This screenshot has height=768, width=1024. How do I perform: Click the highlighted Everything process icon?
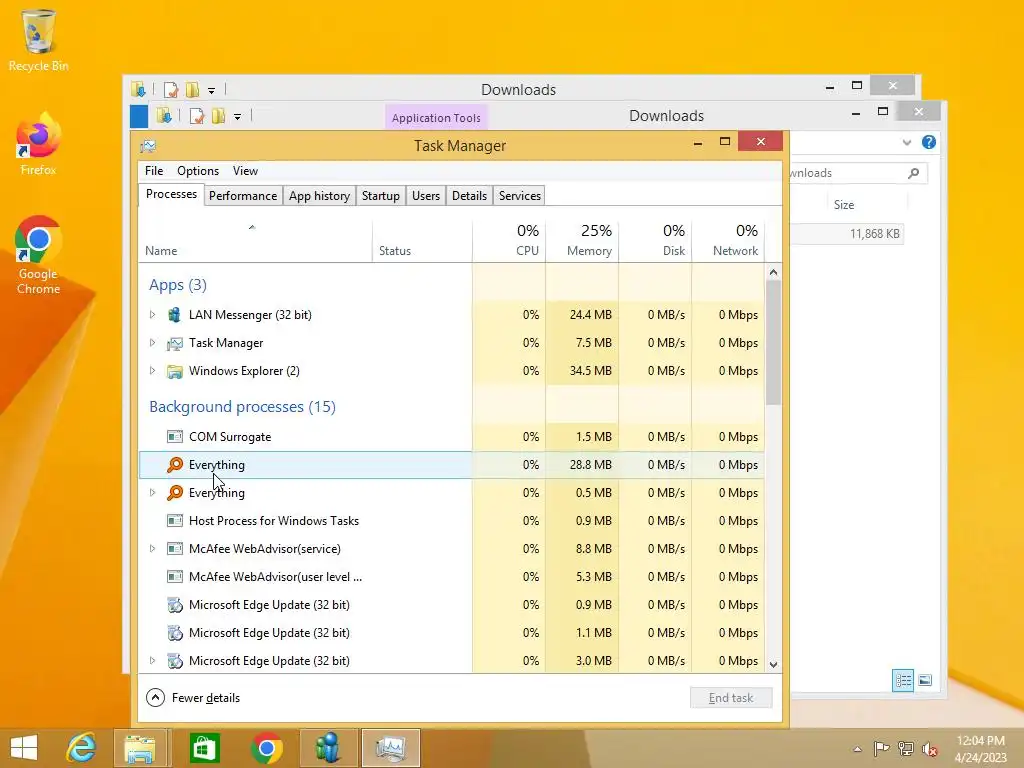[174, 465]
